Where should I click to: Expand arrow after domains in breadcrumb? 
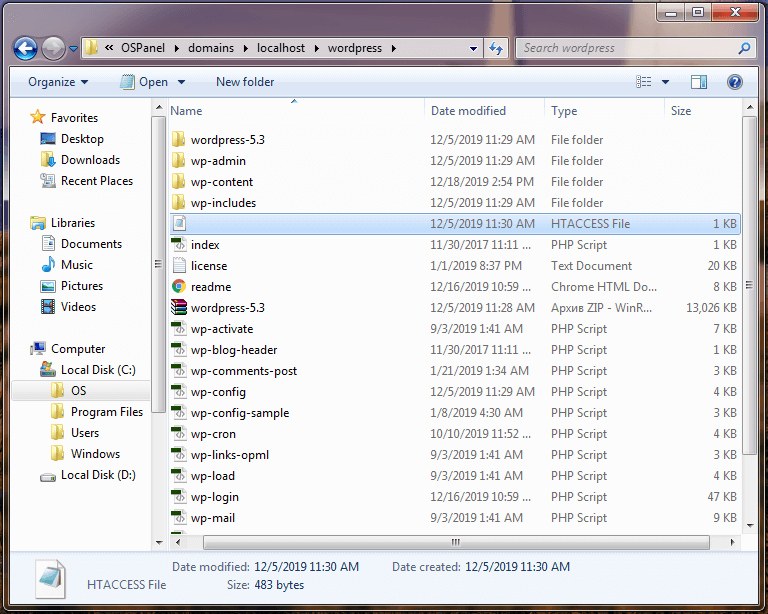[x=245, y=48]
